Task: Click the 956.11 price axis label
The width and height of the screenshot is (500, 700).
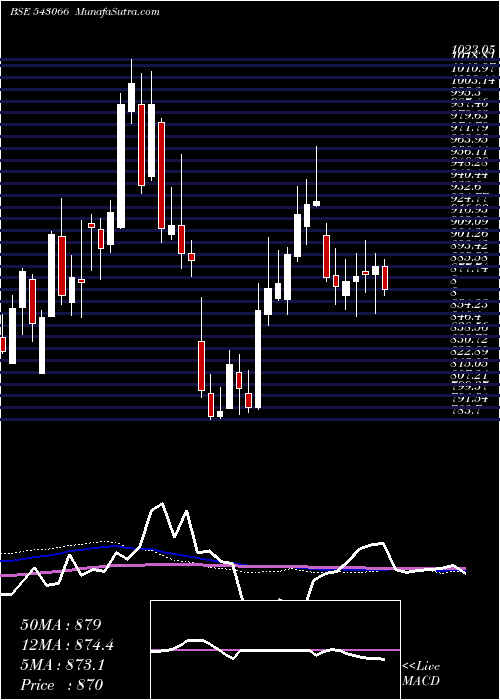Action: point(470,151)
